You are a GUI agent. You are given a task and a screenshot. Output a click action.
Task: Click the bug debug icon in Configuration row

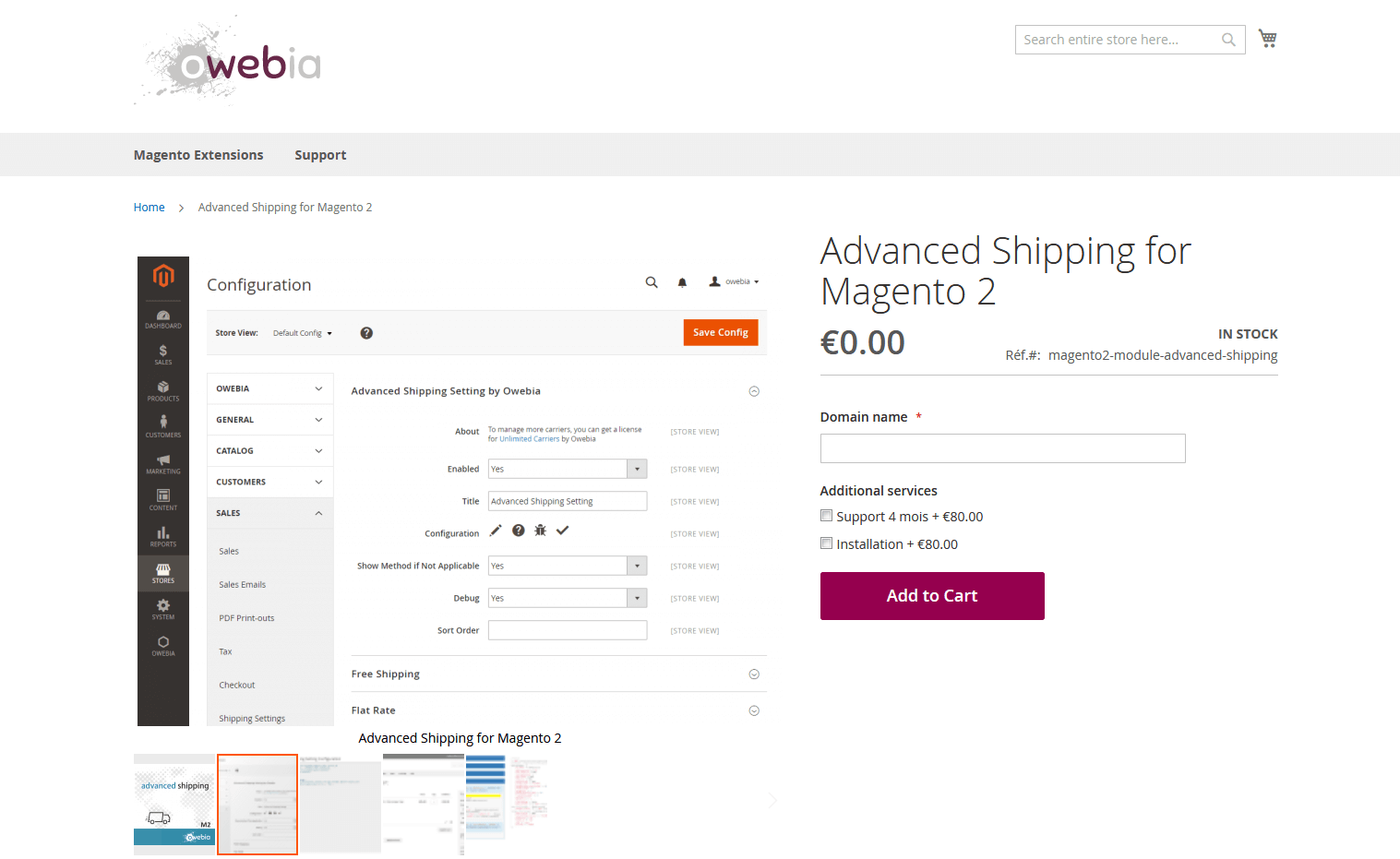coord(541,531)
